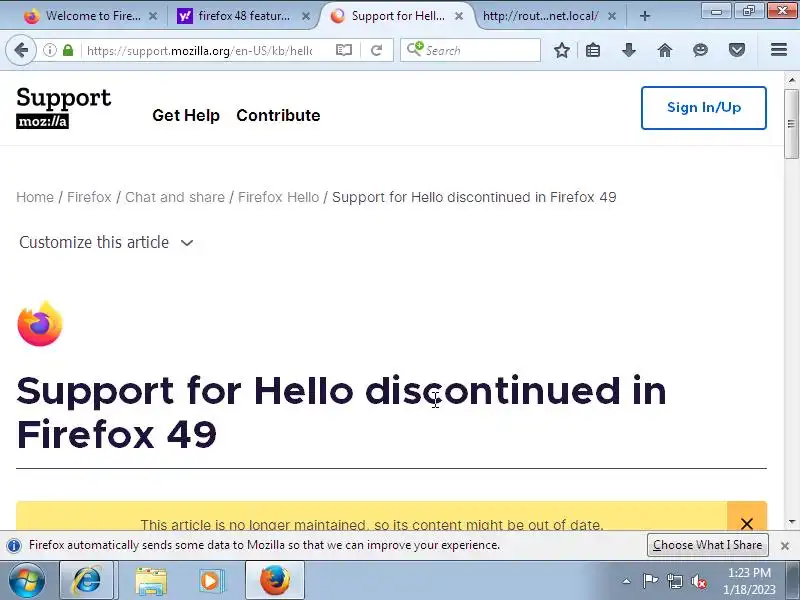Viewport: 800px width, 600px height.
Task: Open the downloads arrow panel
Action: (x=629, y=50)
